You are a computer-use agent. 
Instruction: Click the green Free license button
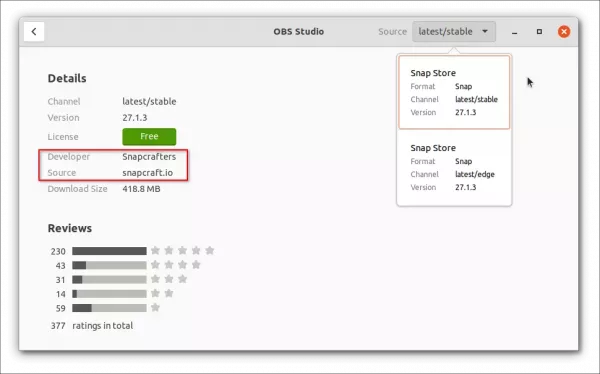pyautogui.click(x=149, y=137)
